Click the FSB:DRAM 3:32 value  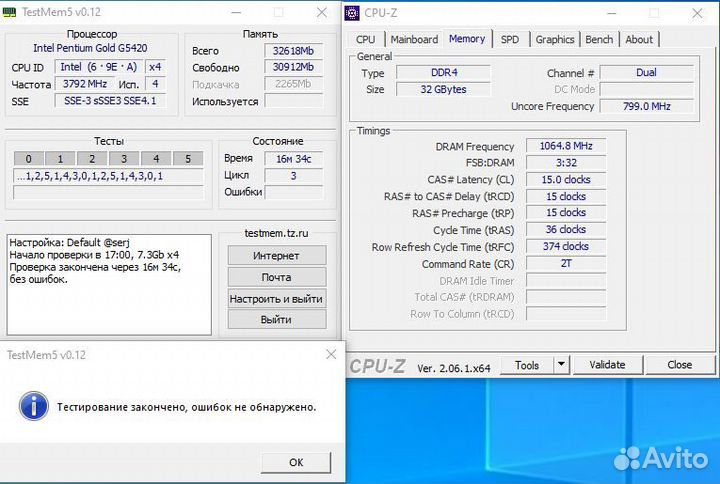point(566,163)
